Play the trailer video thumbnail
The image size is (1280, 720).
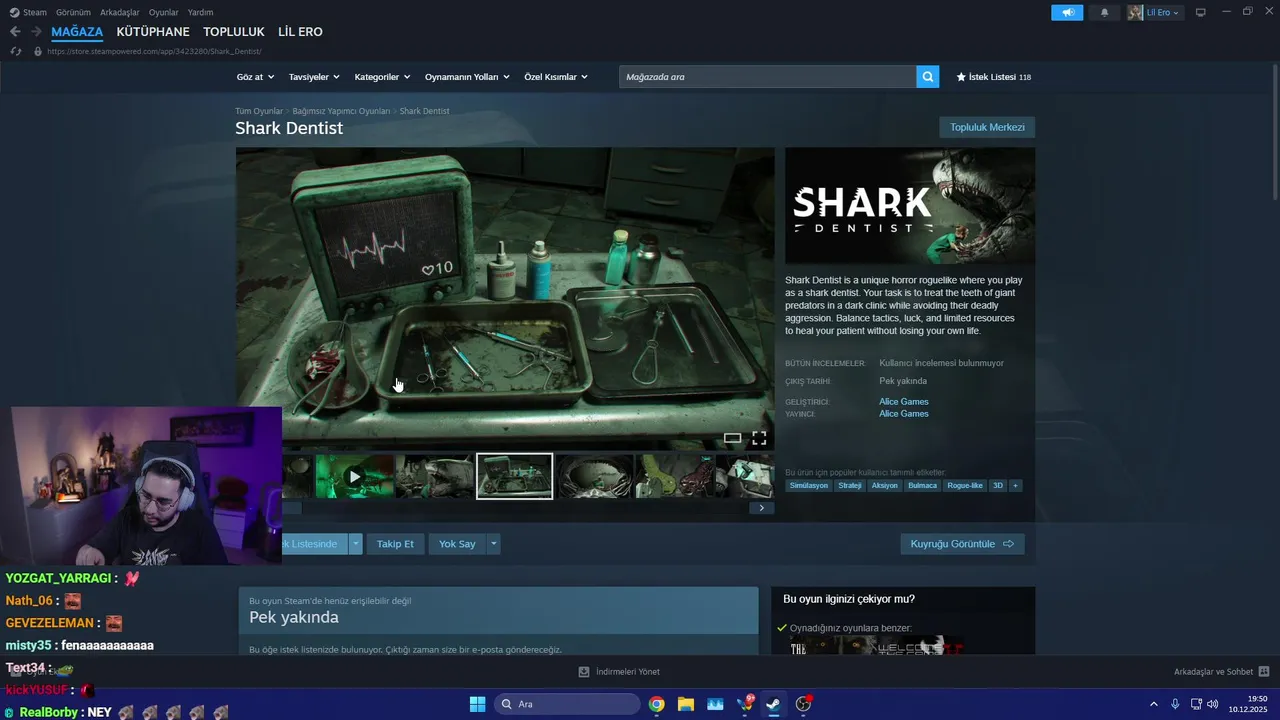[x=354, y=476]
